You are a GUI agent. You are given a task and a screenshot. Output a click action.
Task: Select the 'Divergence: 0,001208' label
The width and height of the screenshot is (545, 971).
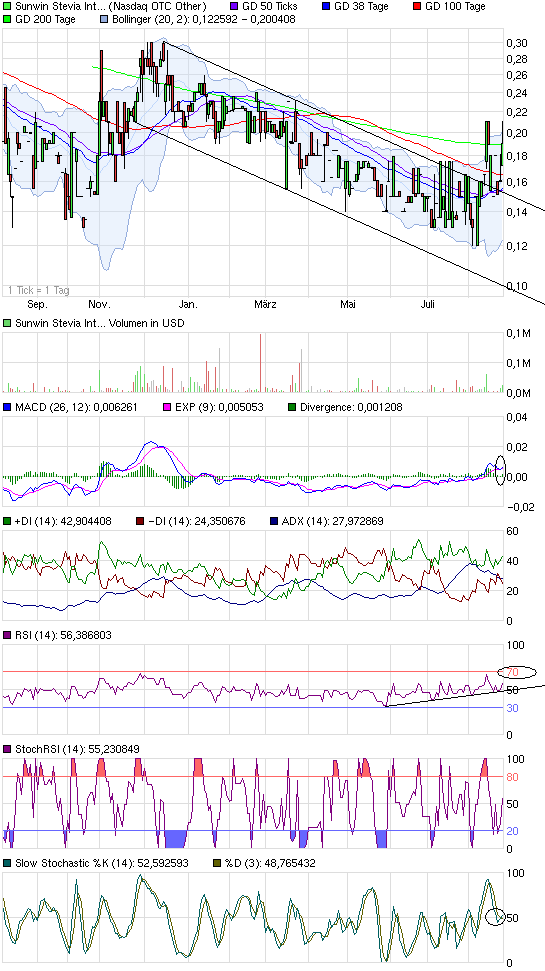click(351, 407)
